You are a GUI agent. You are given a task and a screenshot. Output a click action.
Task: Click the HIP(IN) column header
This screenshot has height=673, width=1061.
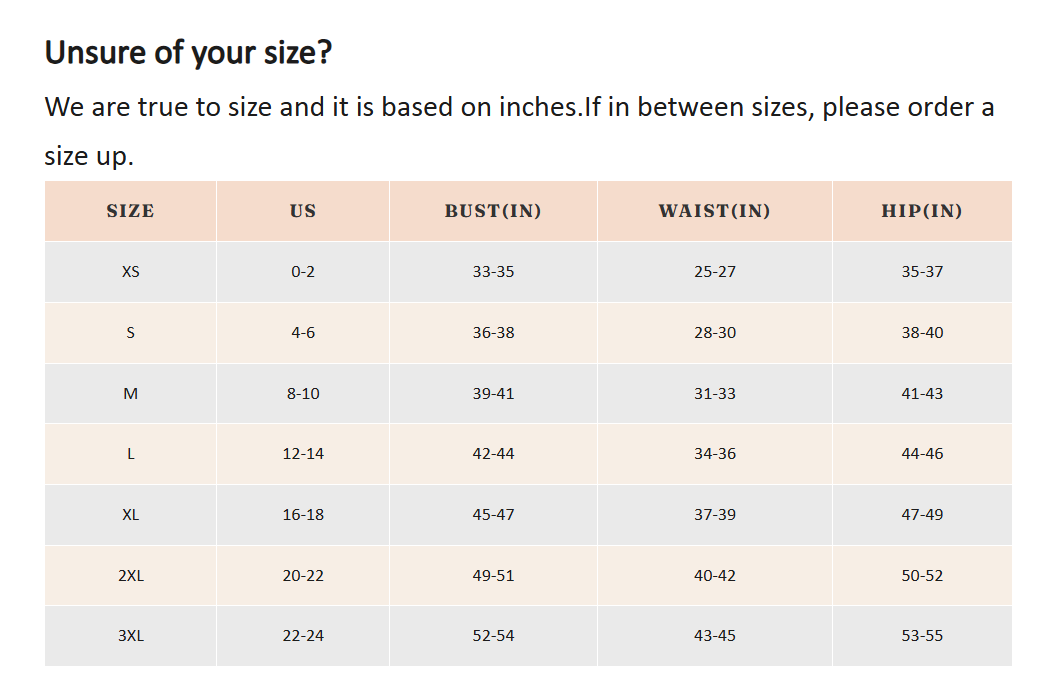click(921, 211)
